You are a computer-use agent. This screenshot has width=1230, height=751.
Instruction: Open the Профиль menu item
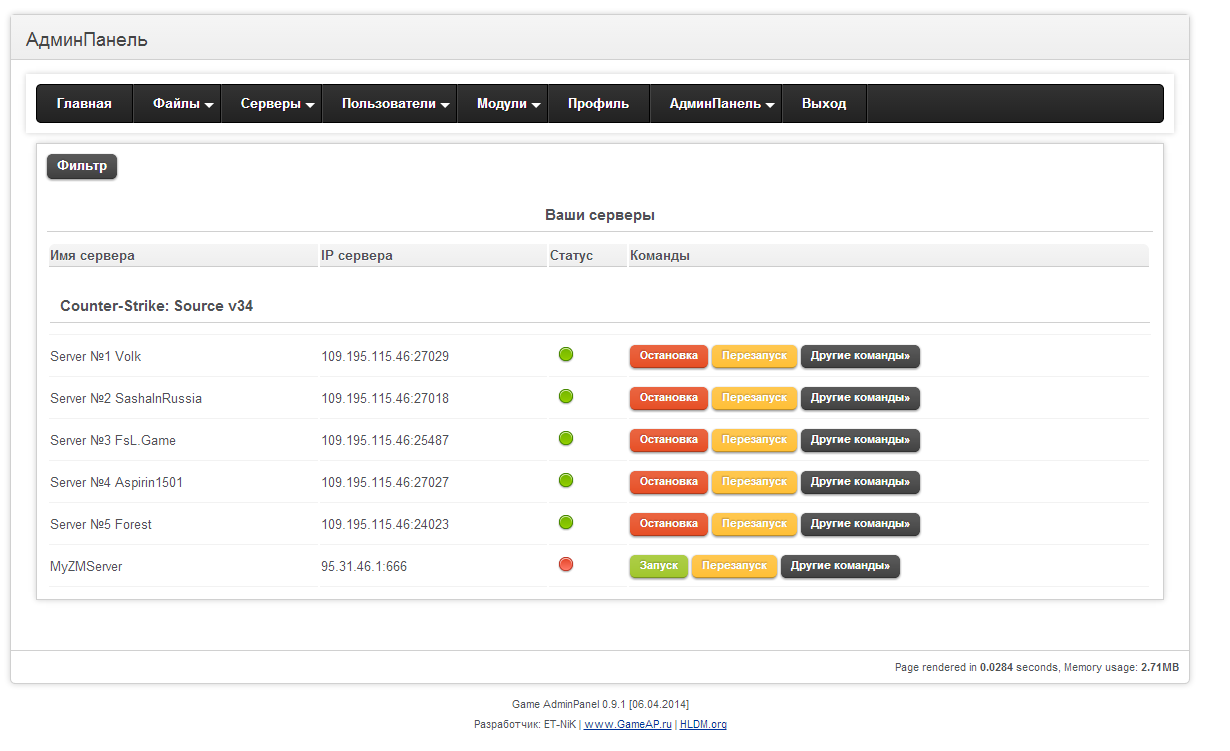pos(598,104)
